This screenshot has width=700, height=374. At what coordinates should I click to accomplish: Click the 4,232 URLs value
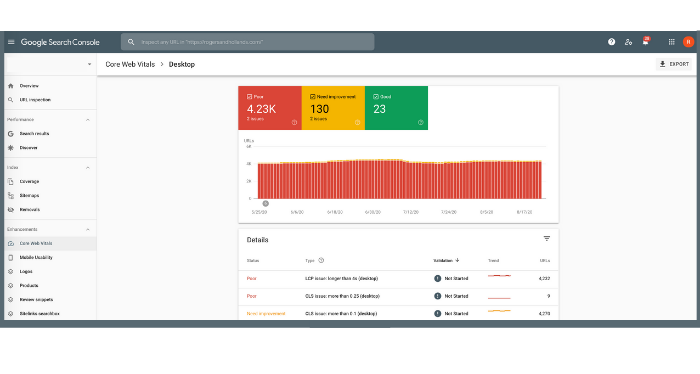click(545, 278)
